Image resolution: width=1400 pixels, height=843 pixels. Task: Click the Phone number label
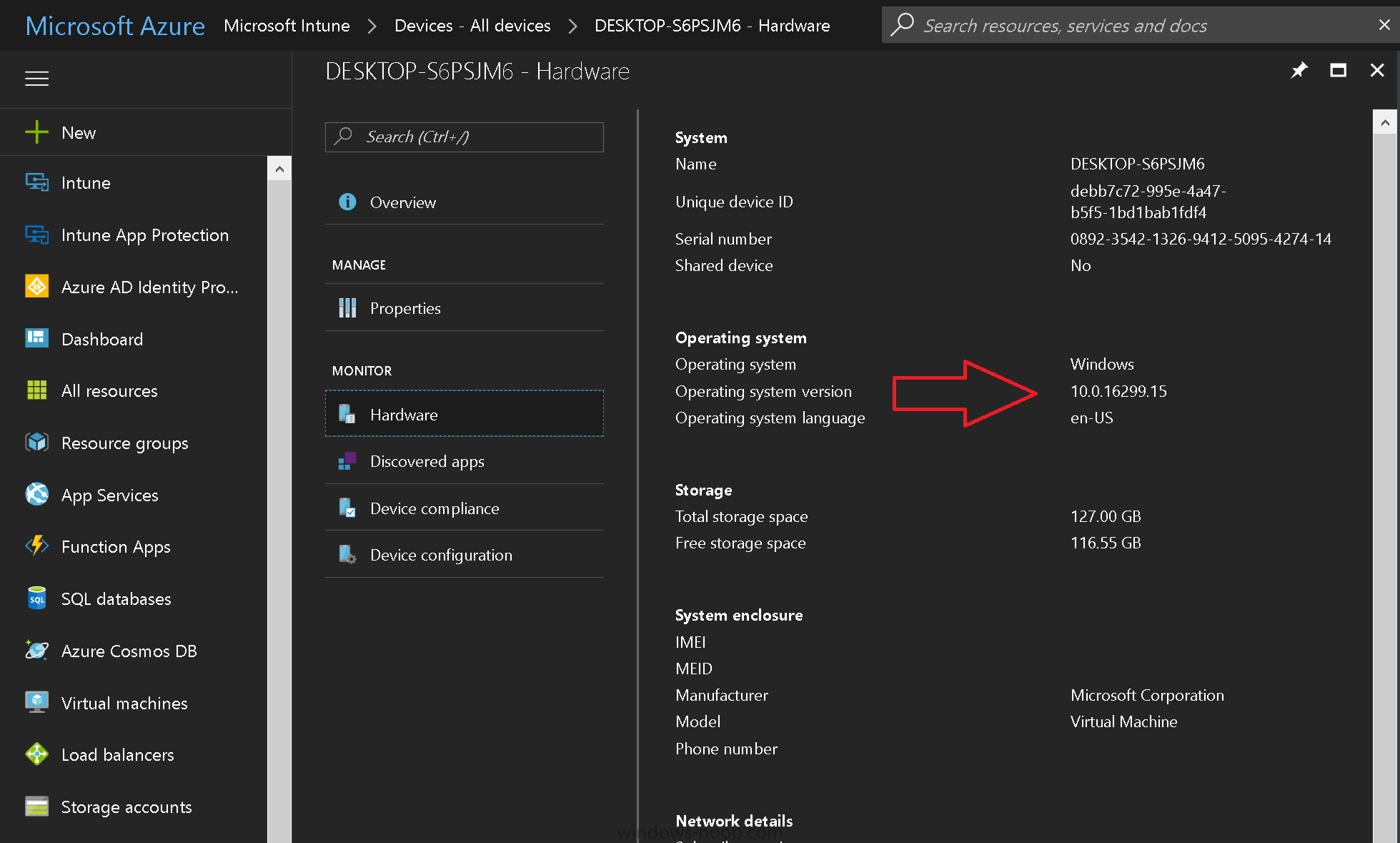pos(726,749)
